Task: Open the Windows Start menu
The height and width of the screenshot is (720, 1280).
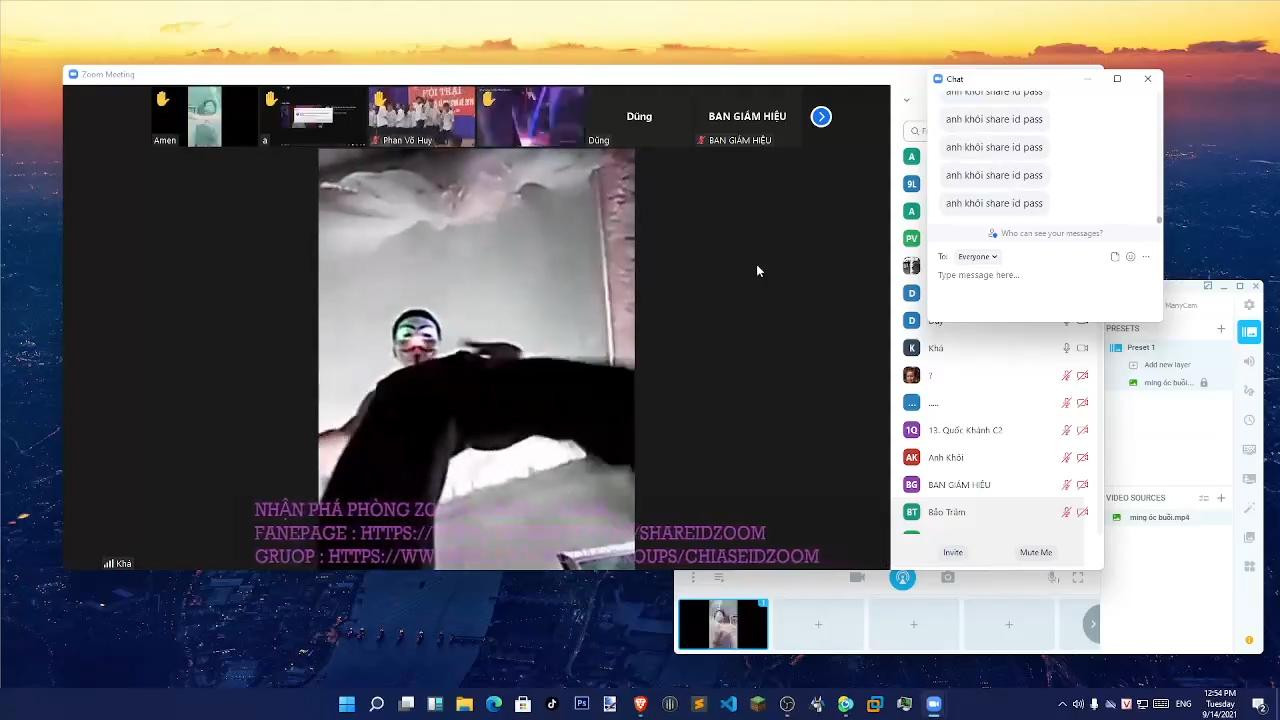Action: [x=347, y=704]
